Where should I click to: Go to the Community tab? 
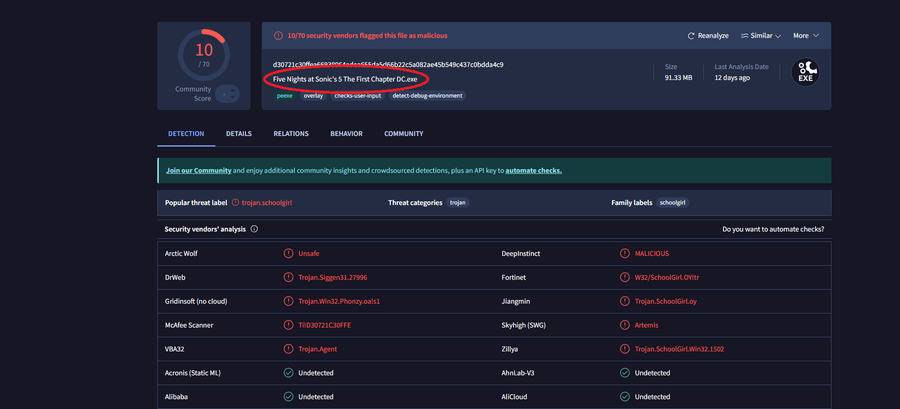(x=404, y=134)
